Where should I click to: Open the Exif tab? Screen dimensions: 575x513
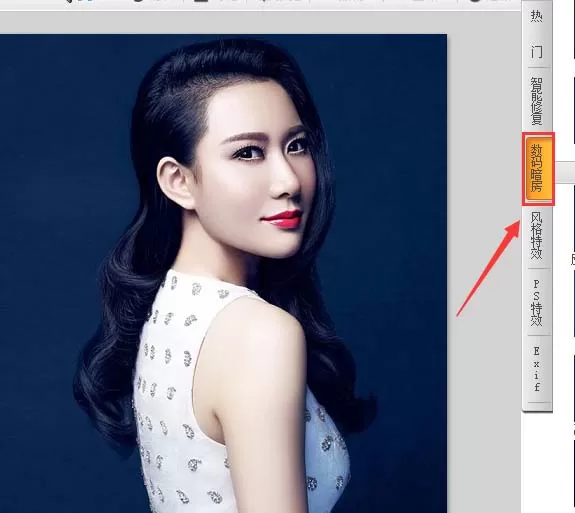(x=537, y=369)
